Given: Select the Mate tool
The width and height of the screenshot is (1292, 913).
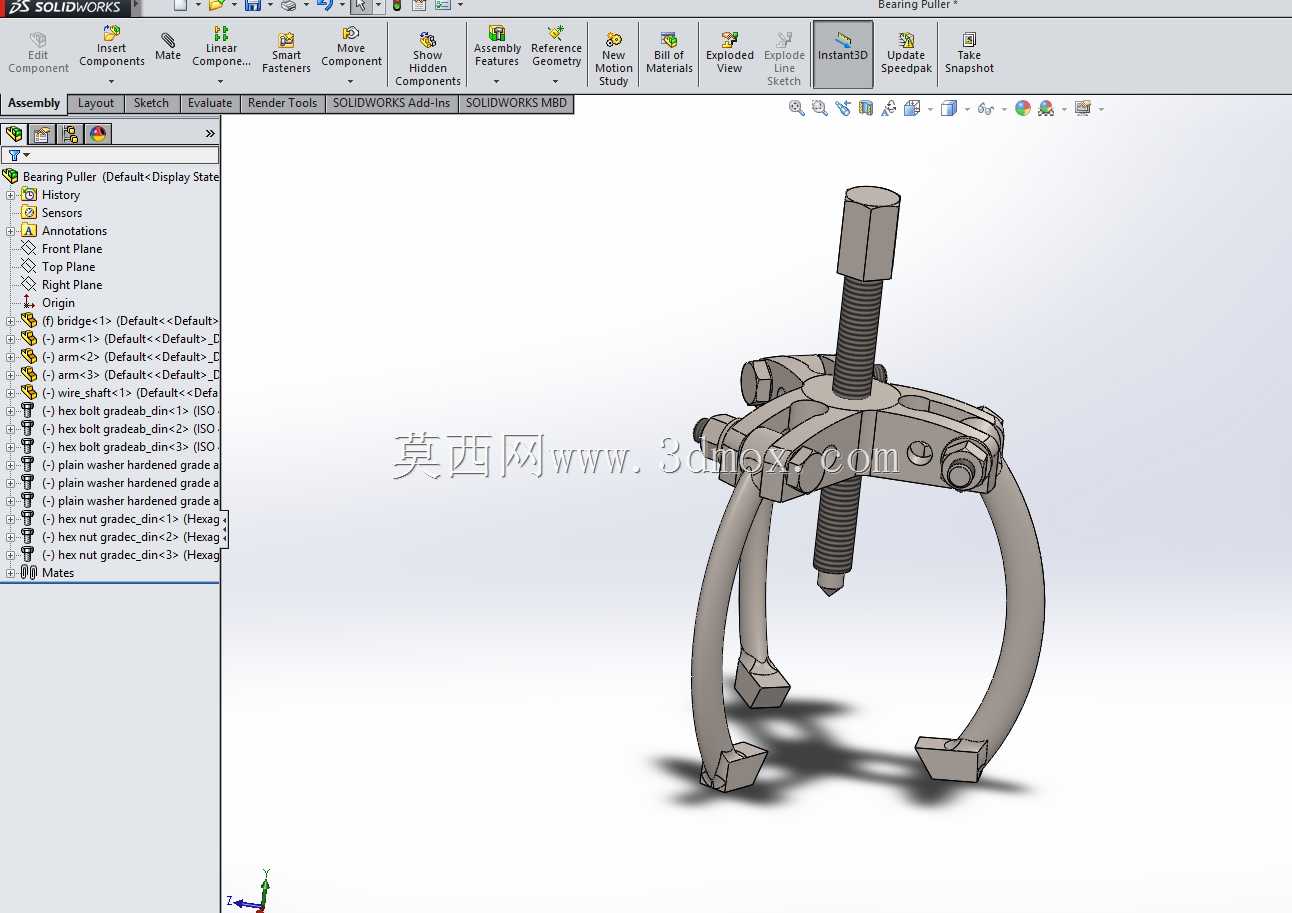Looking at the screenshot, I should pyautogui.click(x=168, y=47).
